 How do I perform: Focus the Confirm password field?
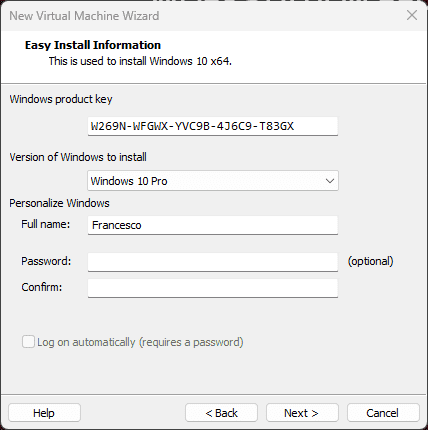coord(213,288)
